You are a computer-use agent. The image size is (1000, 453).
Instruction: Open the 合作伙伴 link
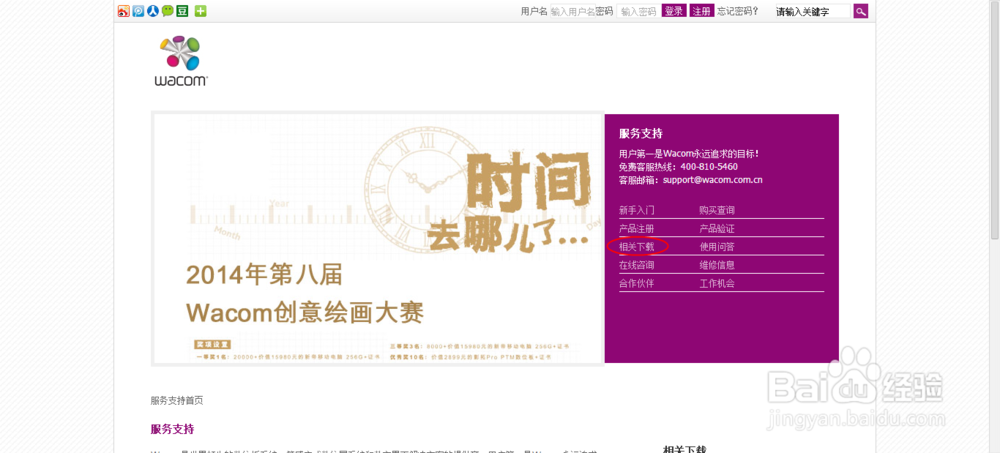[x=636, y=283]
